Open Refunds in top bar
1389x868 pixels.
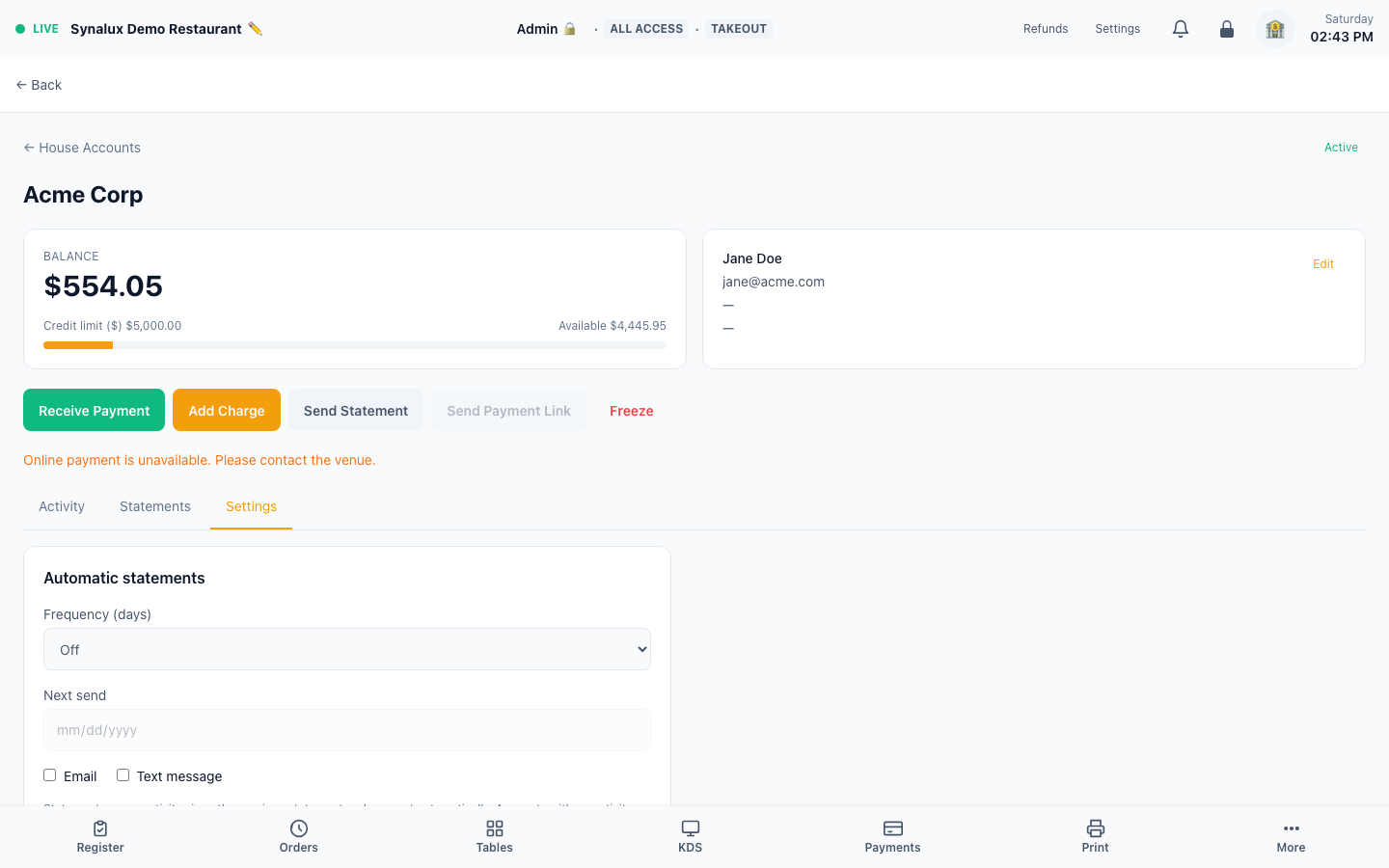point(1046,29)
